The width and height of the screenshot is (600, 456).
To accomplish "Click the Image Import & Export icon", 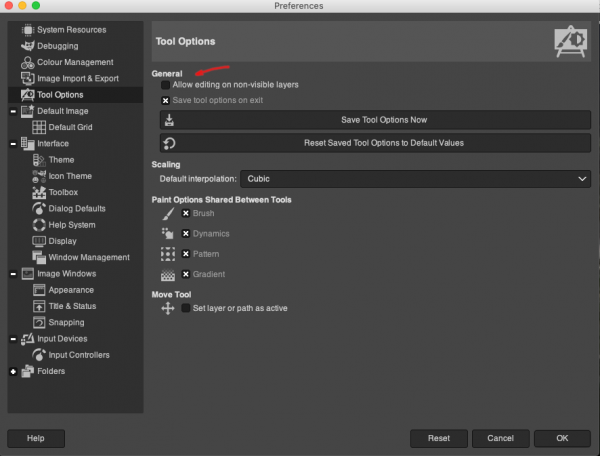I will pos(28,78).
